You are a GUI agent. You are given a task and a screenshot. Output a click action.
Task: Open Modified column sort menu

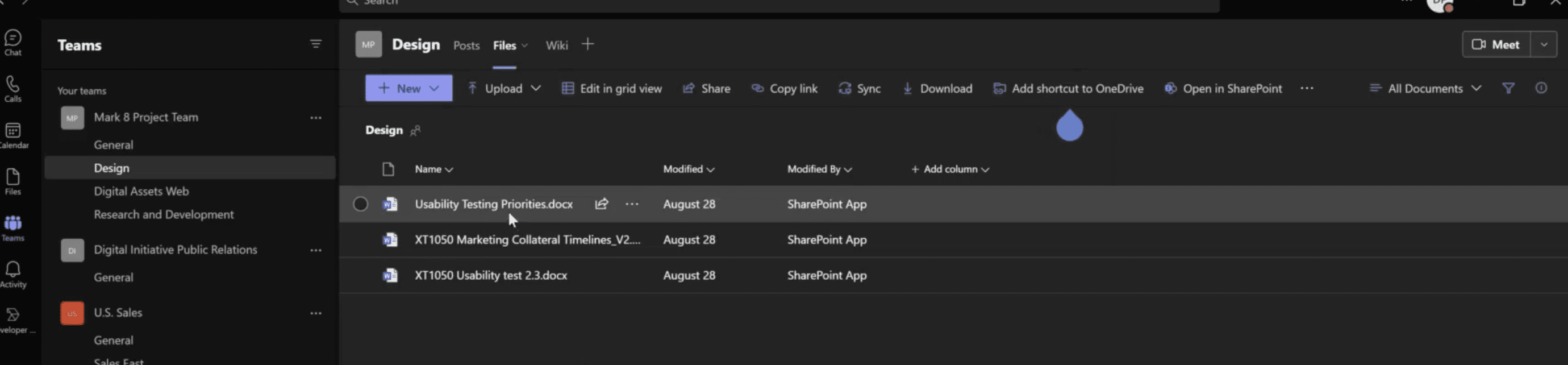[689, 169]
